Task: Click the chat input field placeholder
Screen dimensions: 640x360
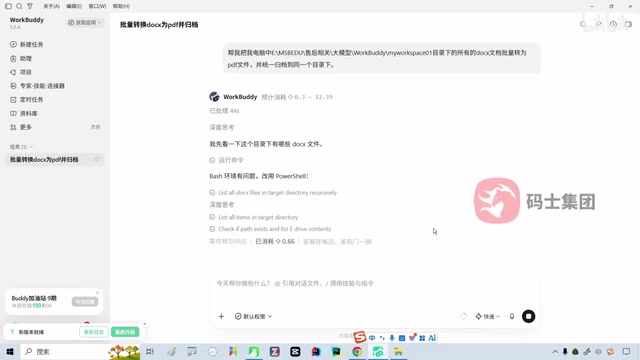Action: pos(295,283)
